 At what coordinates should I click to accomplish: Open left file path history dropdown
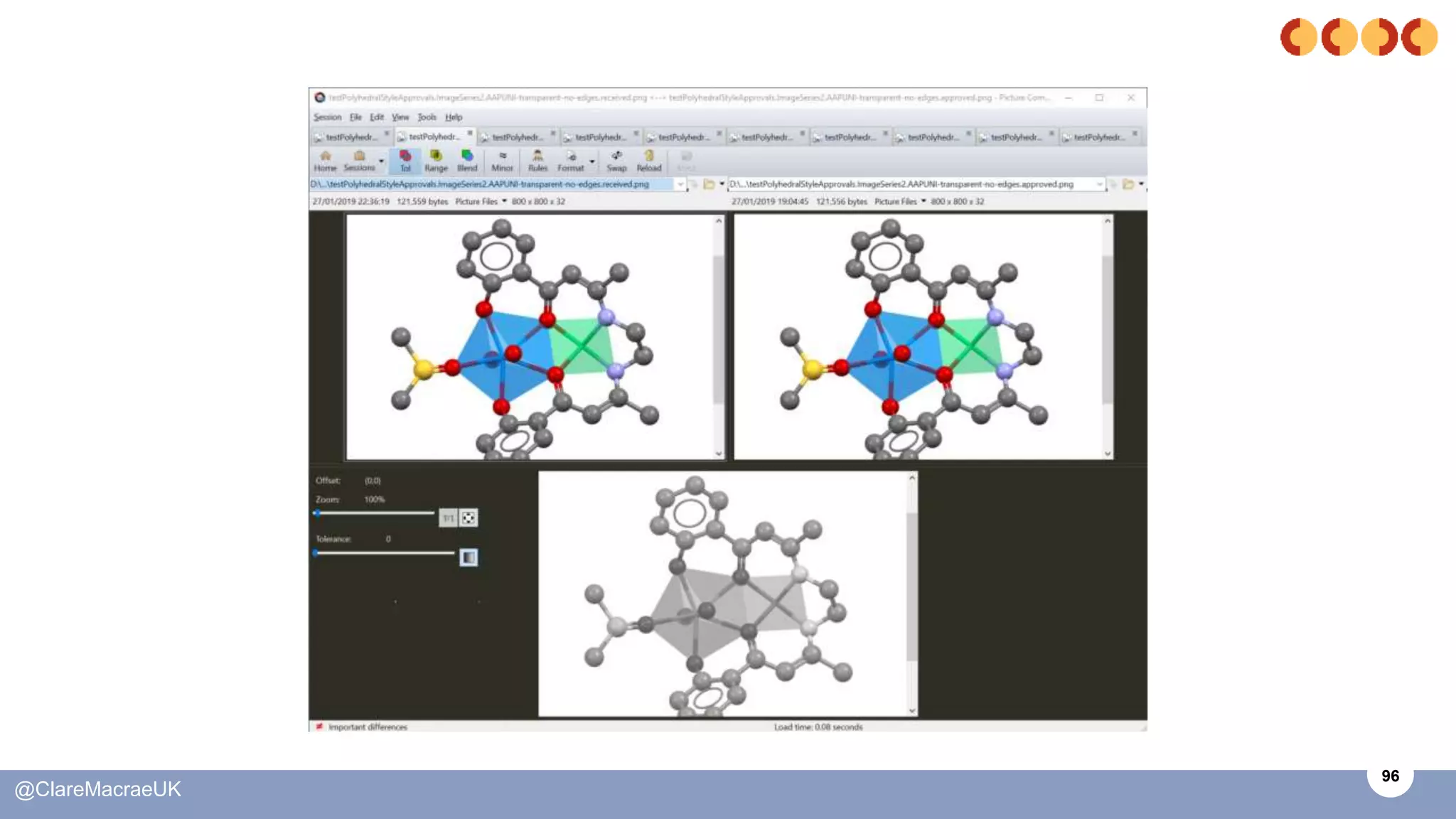[x=680, y=184]
